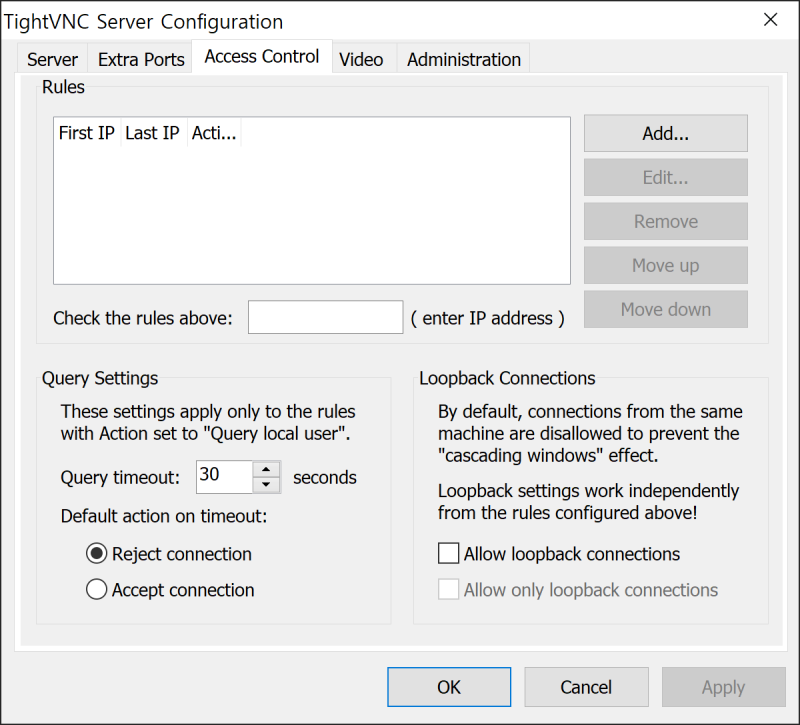Dismiss the dialog with Cancel

click(586, 687)
